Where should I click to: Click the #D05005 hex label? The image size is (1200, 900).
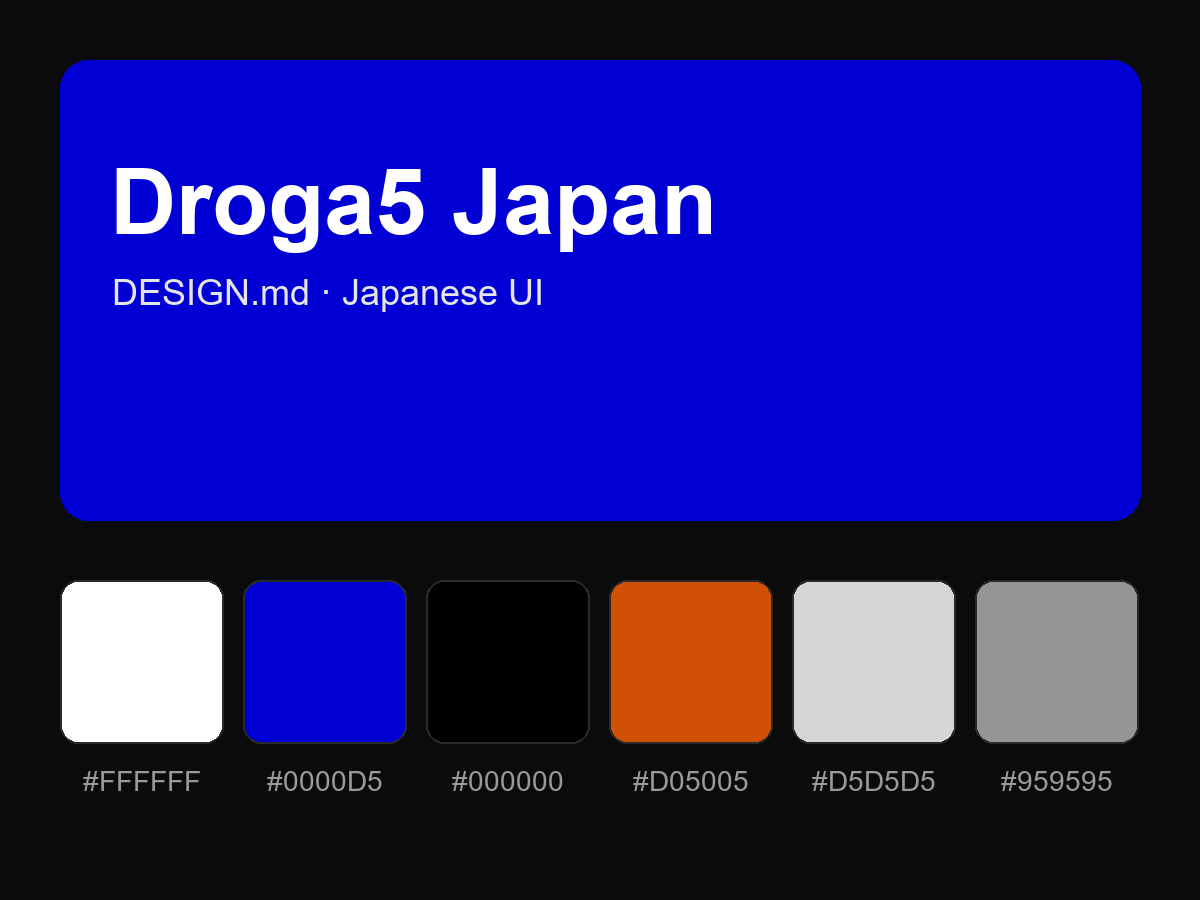point(691,782)
